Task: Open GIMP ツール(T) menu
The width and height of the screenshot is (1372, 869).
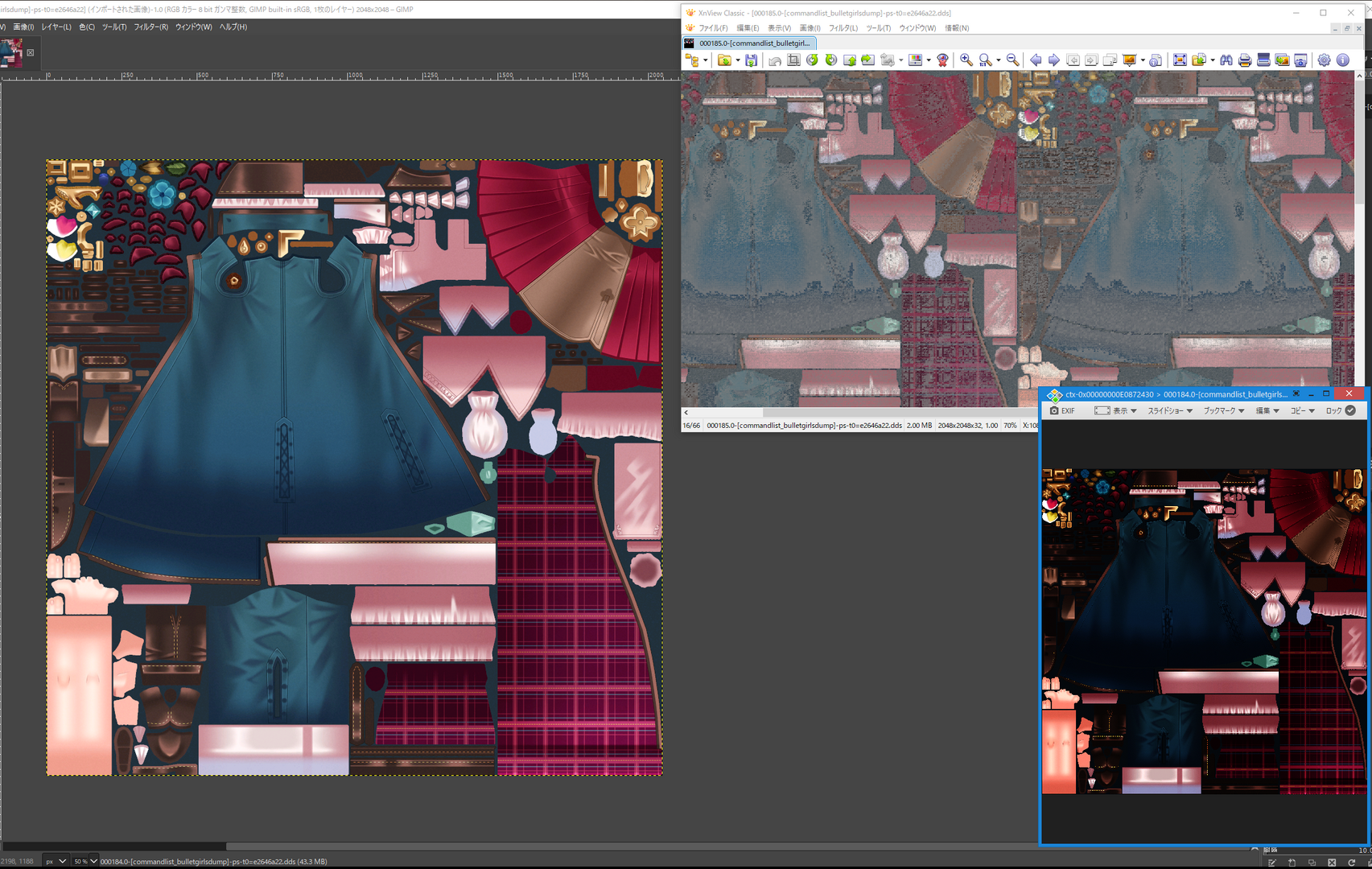Action: [114, 27]
